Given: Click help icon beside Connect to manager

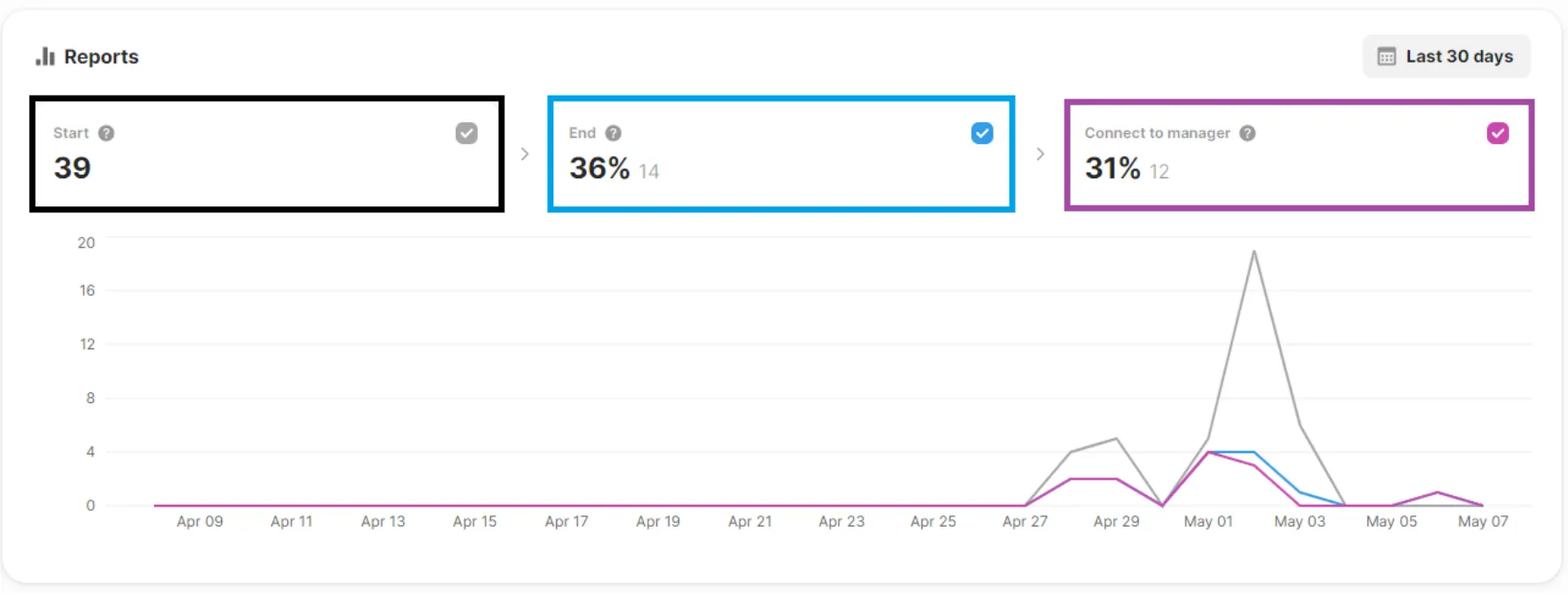Looking at the screenshot, I should (x=1247, y=133).
